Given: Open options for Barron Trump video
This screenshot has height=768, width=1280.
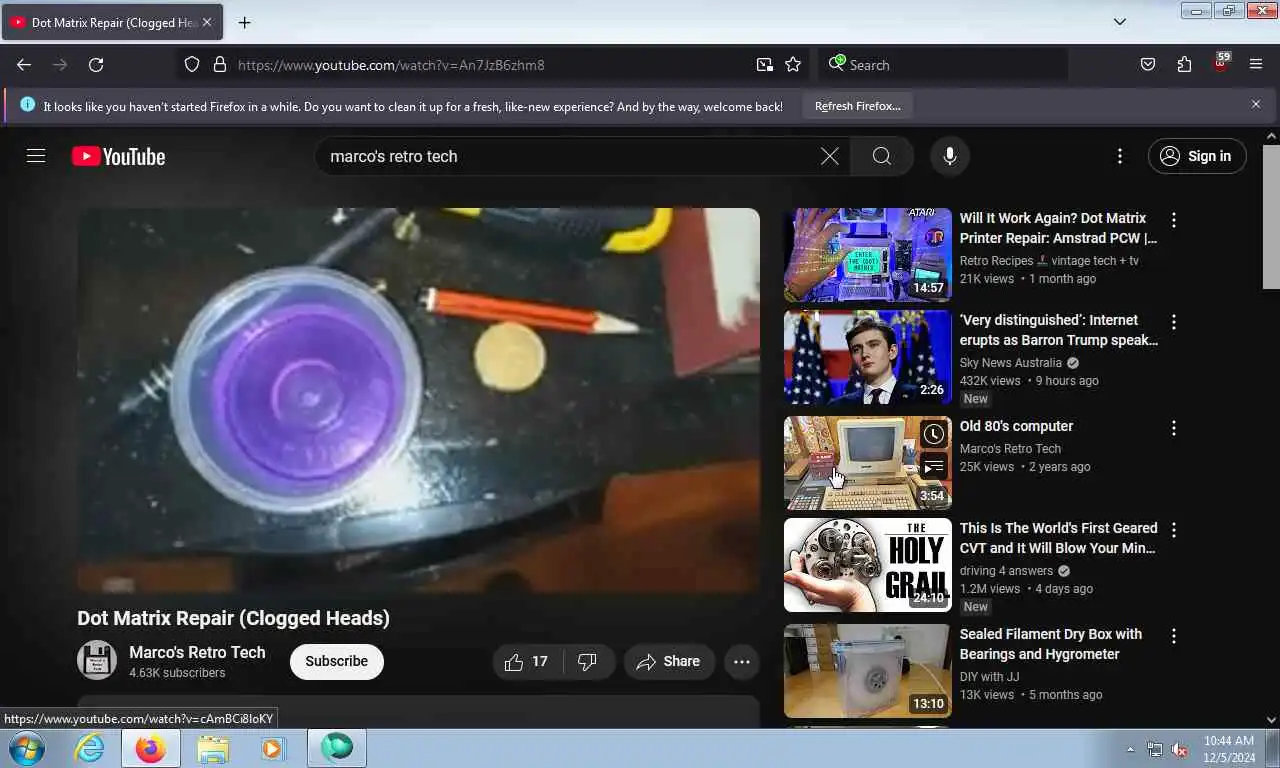Looking at the screenshot, I should point(1174,322).
